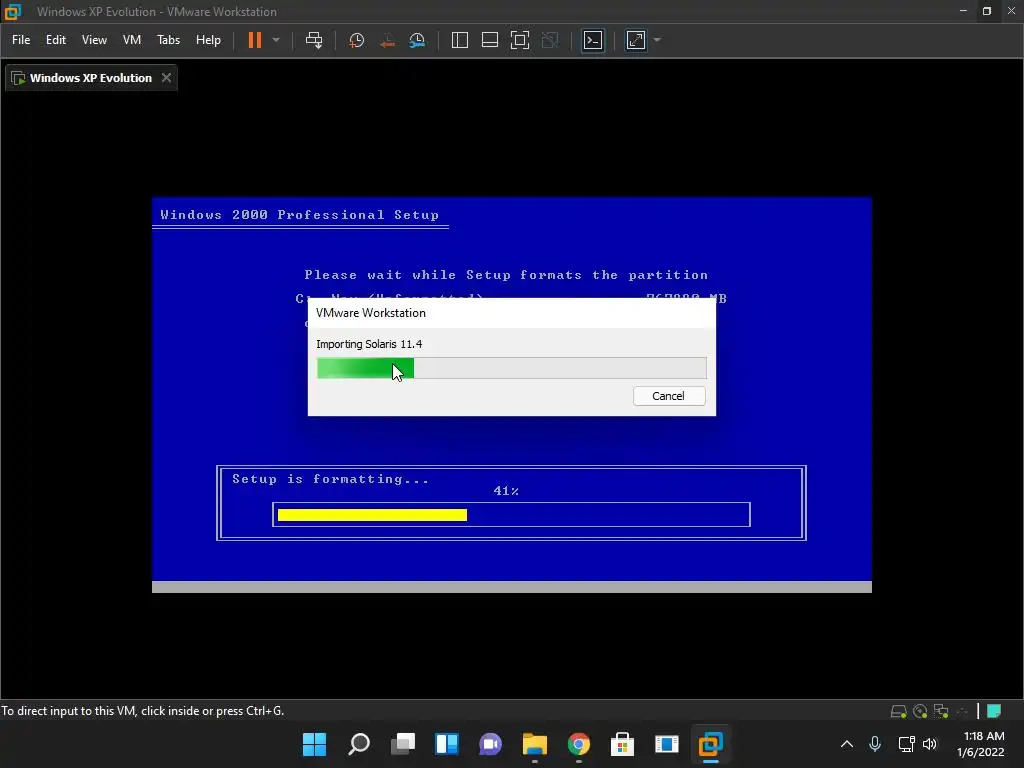Click the Setup is formatting text
This screenshot has height=768, width=1024.
330,479
